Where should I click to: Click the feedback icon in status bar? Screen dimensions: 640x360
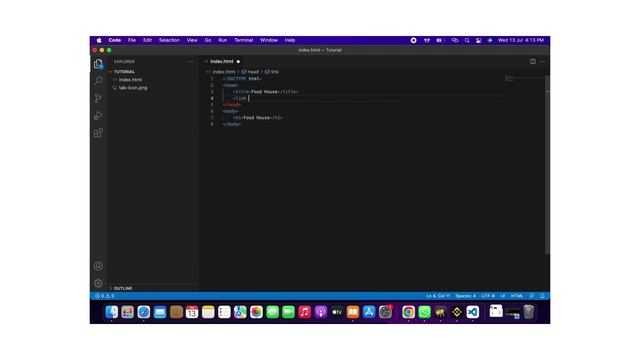pos(532,296)
